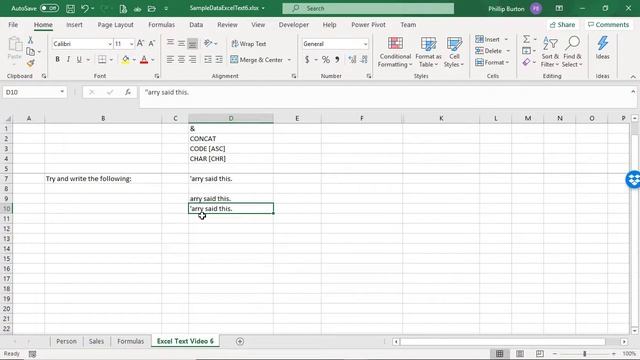Center text horizontally
This screenshot has width=640, height=360.
coord(181,60)
